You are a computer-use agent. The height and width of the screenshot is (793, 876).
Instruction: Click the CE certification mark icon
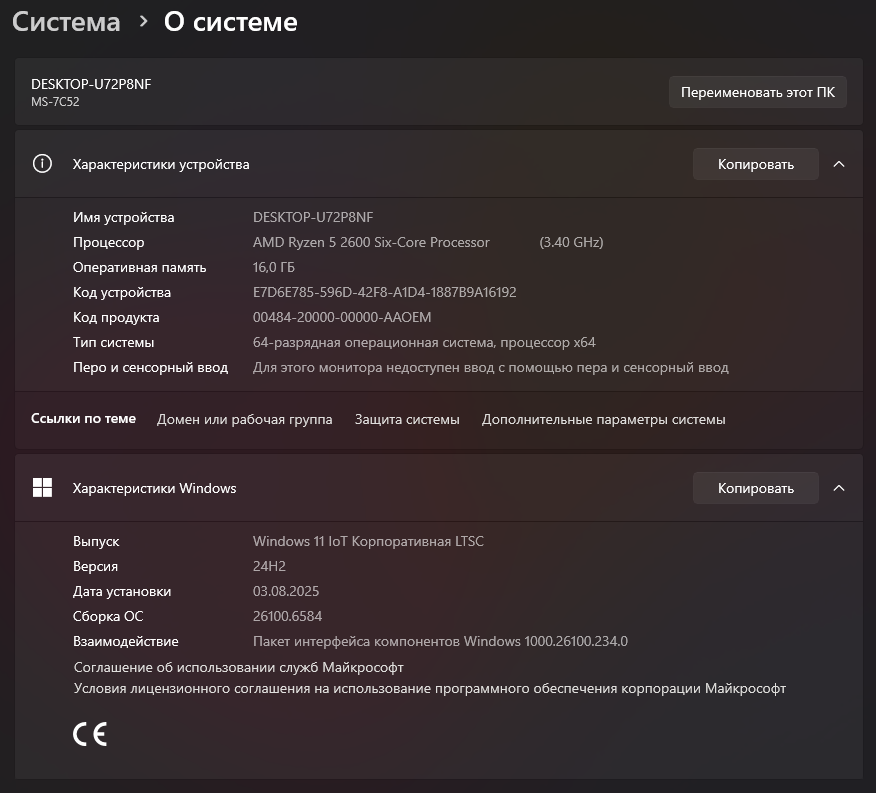click(x=90, y=735)
